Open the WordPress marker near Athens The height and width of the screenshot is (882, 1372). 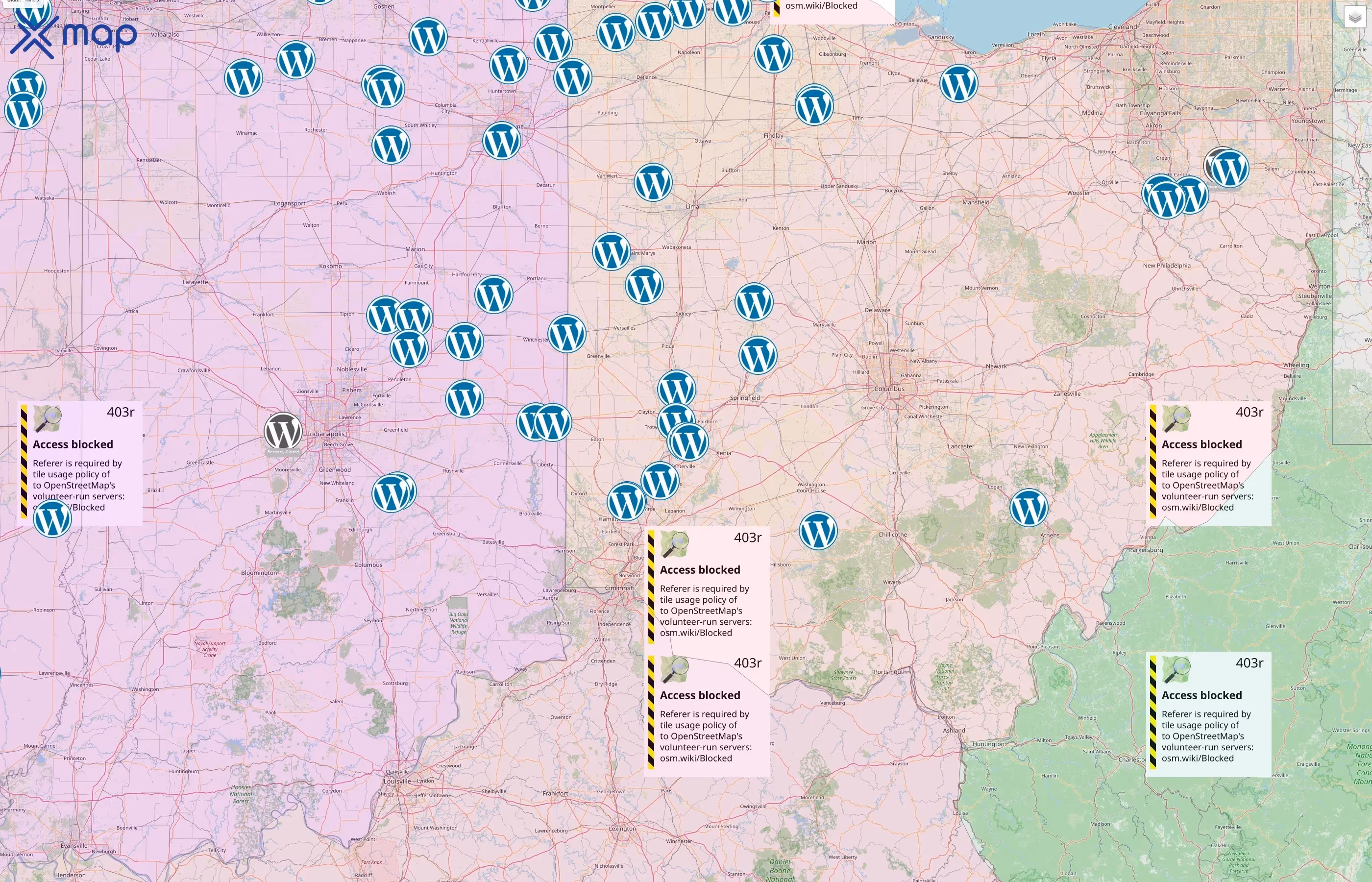[1029, 508]
